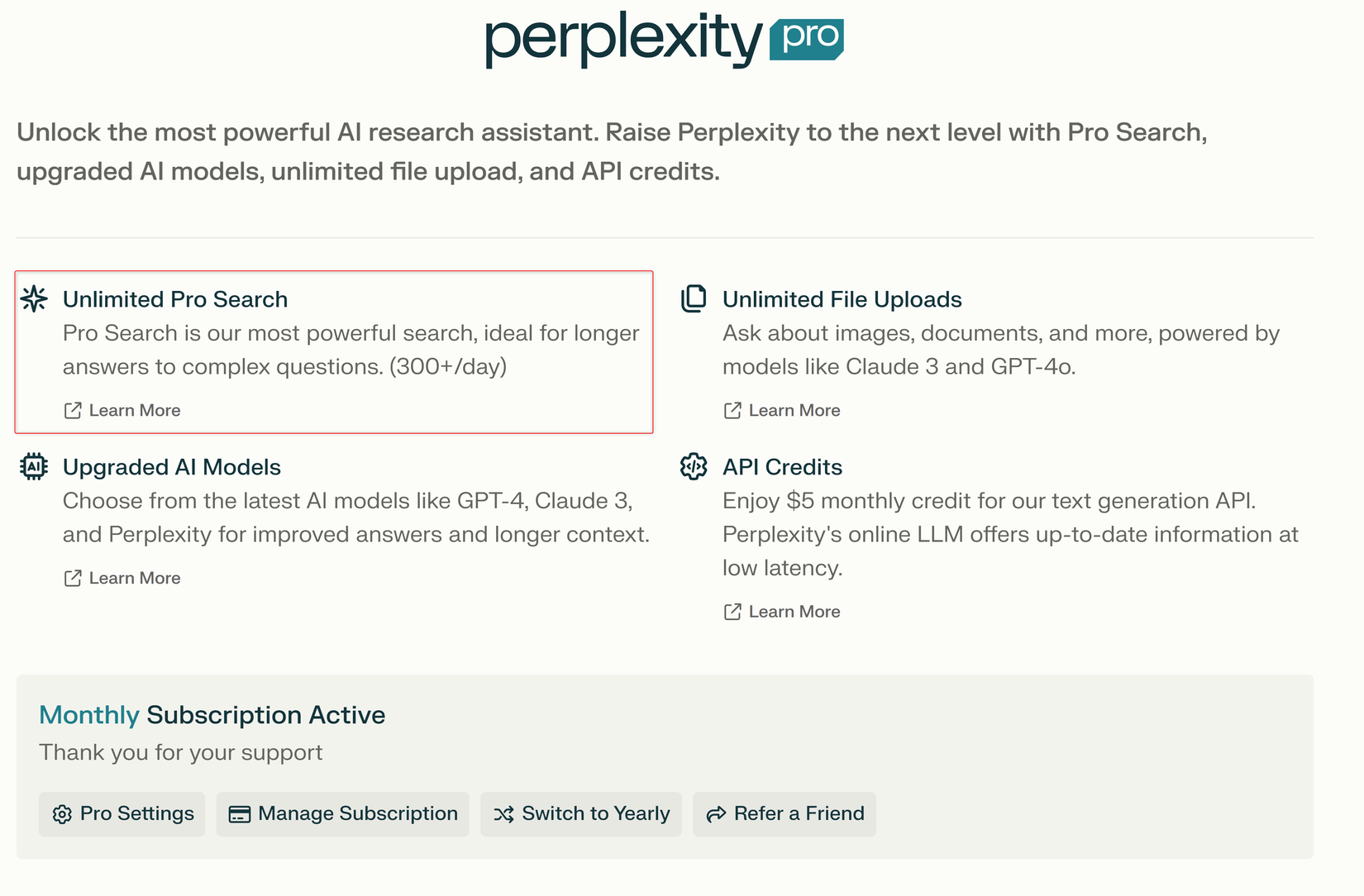1364x896 pixels.
Task: Click the shuffle icon on Switch to Yearly
Action: [x=503, y=814]
